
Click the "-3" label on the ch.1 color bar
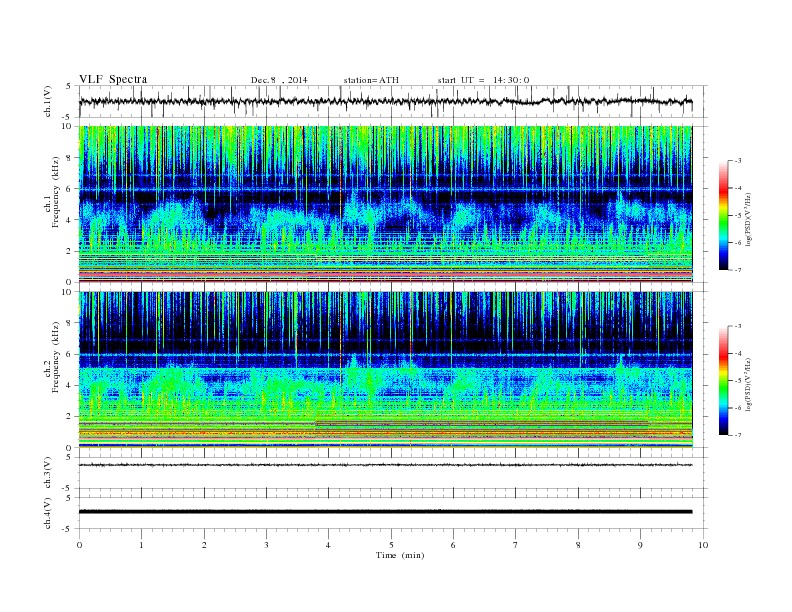(x=737, y=161)
